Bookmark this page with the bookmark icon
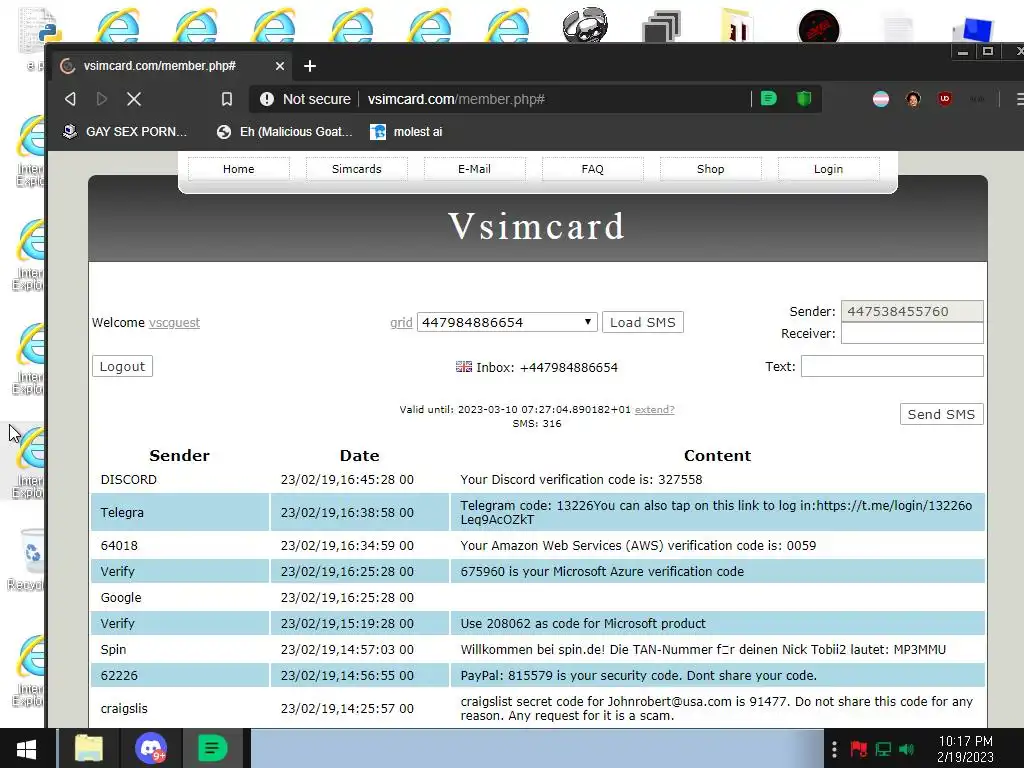Image resolution: width=1024 pixels, height=768 pixels. [x=227, y=99]
